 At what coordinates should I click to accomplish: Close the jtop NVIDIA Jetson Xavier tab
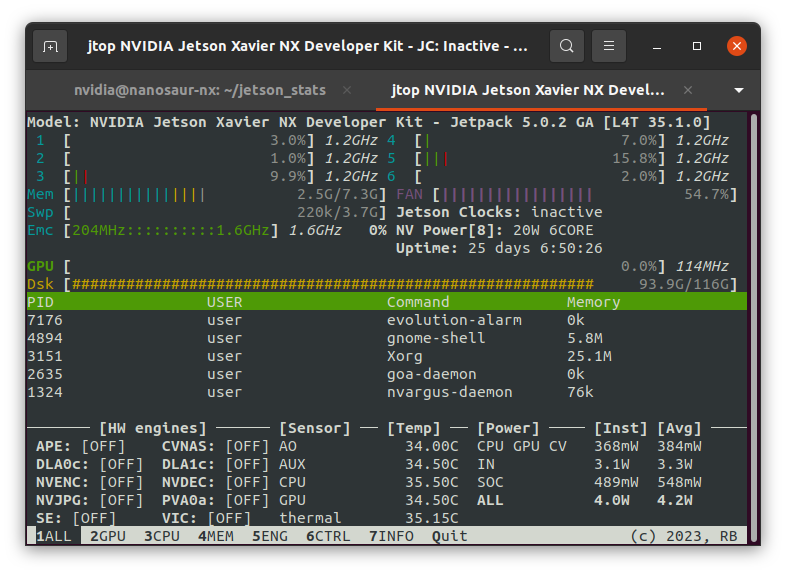click(688, 90)
